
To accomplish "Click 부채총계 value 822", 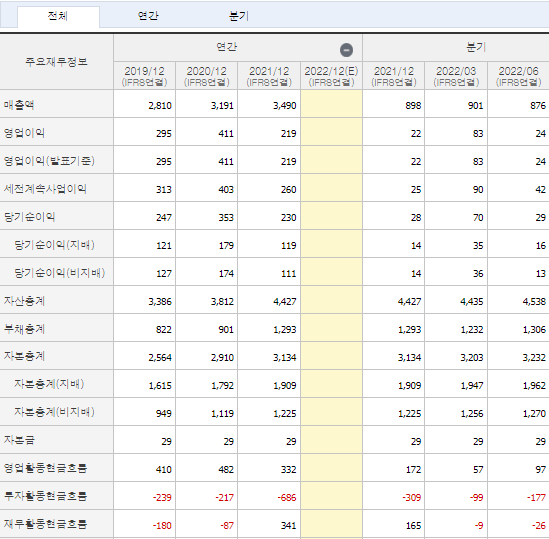I will point(164,330).
